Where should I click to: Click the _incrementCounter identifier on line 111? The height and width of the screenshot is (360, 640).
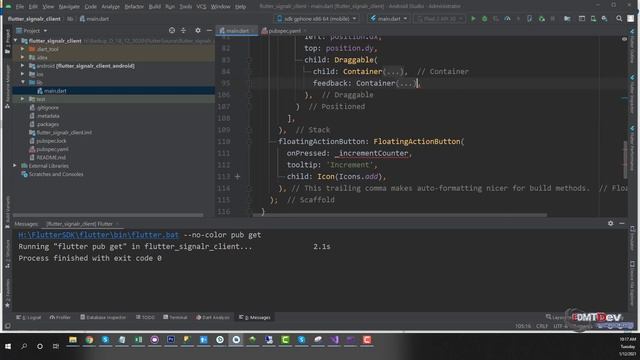(371, 153)
